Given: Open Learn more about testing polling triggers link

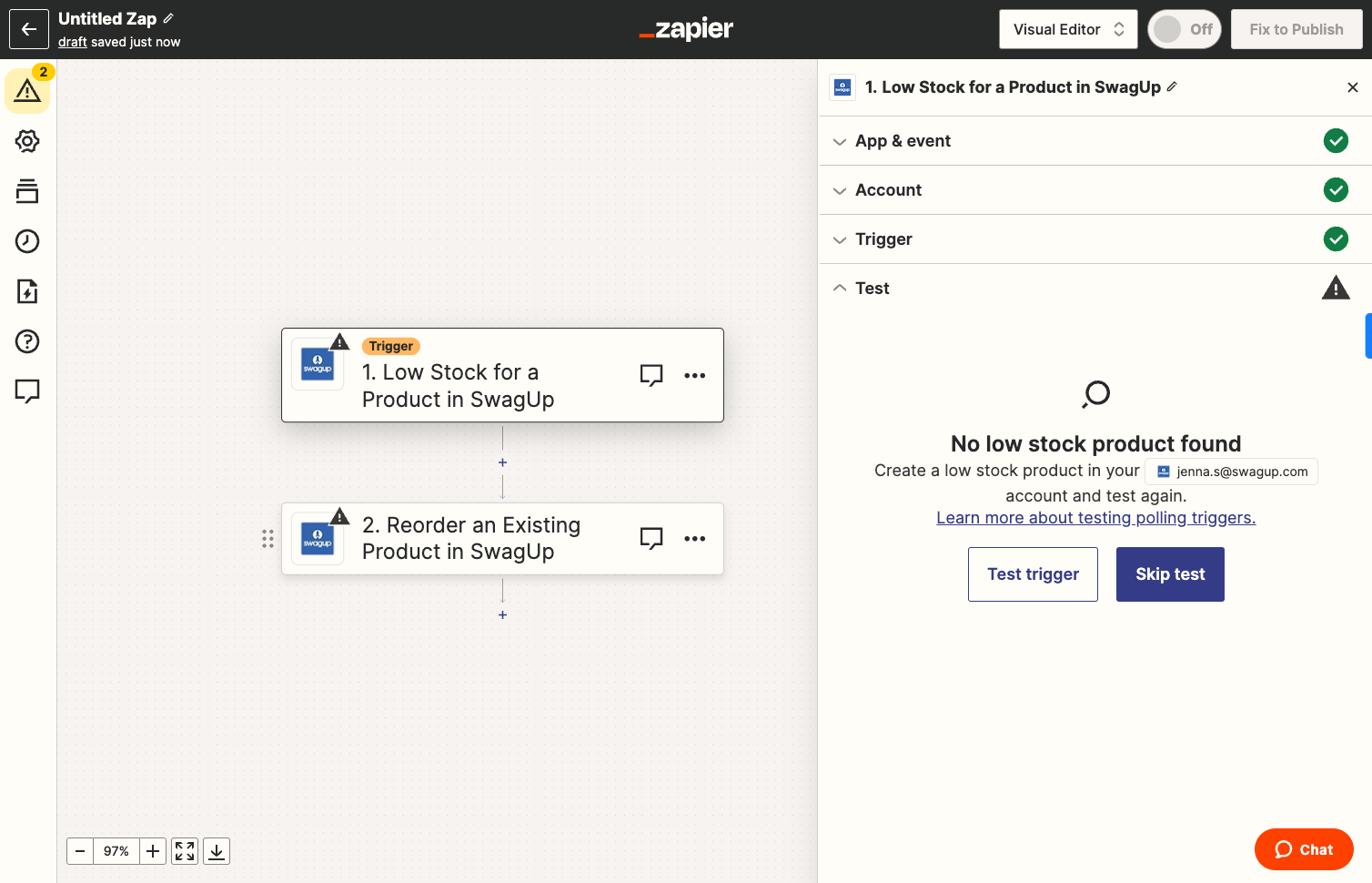Looking at the screenshot, I should [x=1095, y=518].
